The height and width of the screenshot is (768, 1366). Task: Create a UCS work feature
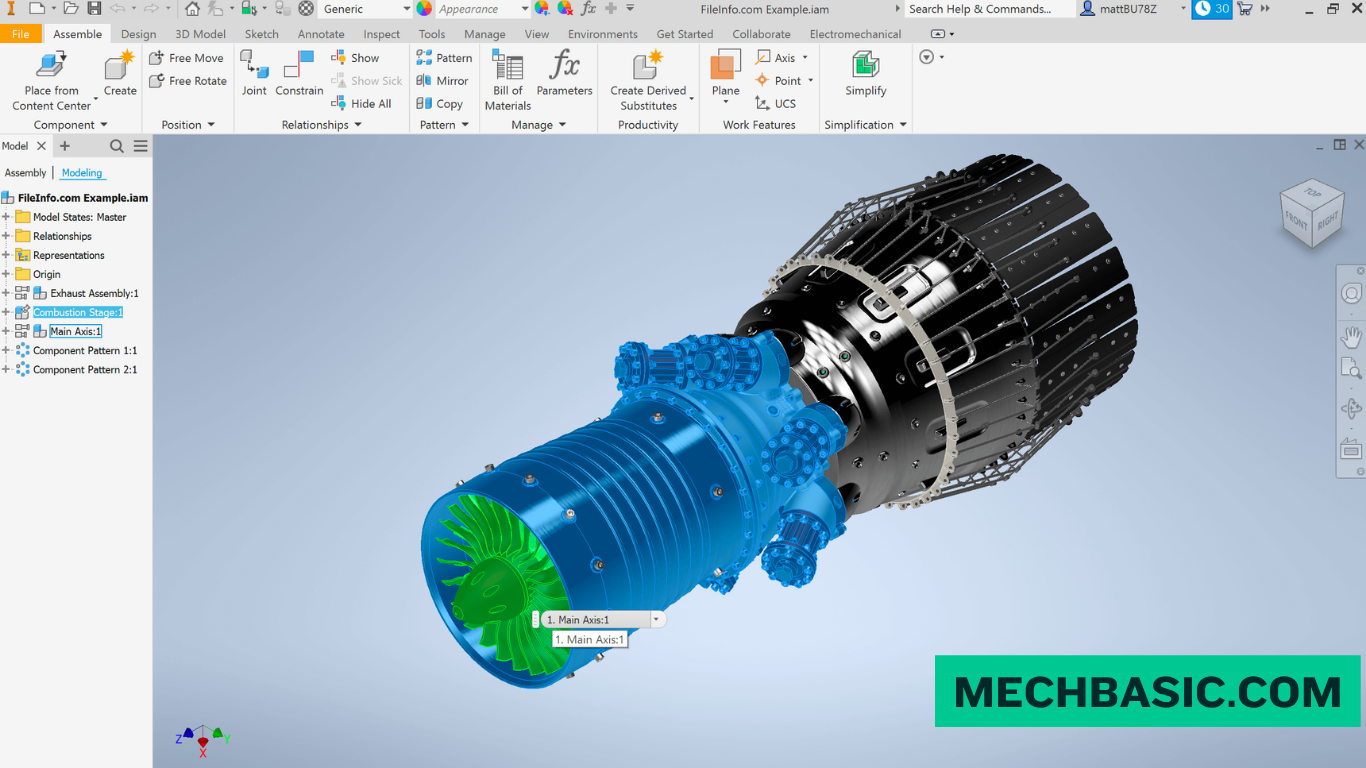pyautogui.click(x=776, y=104)
